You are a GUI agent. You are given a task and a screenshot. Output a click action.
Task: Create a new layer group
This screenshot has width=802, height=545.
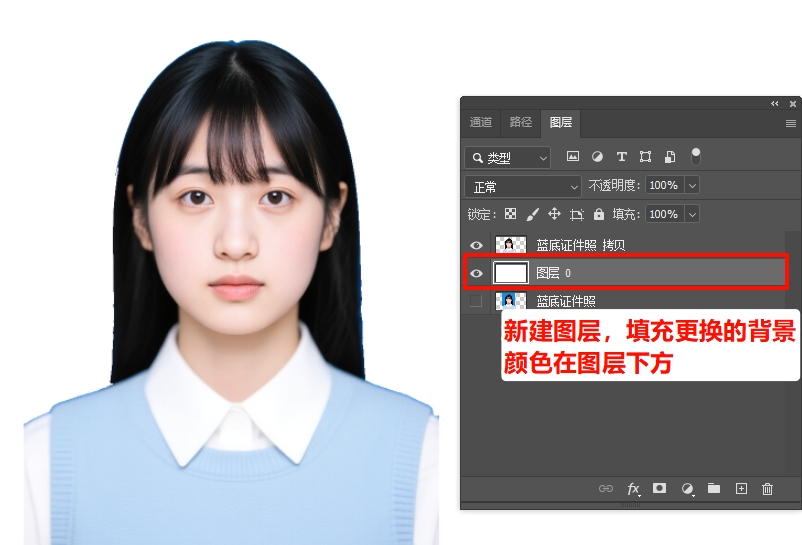click(x=714, y=488)
